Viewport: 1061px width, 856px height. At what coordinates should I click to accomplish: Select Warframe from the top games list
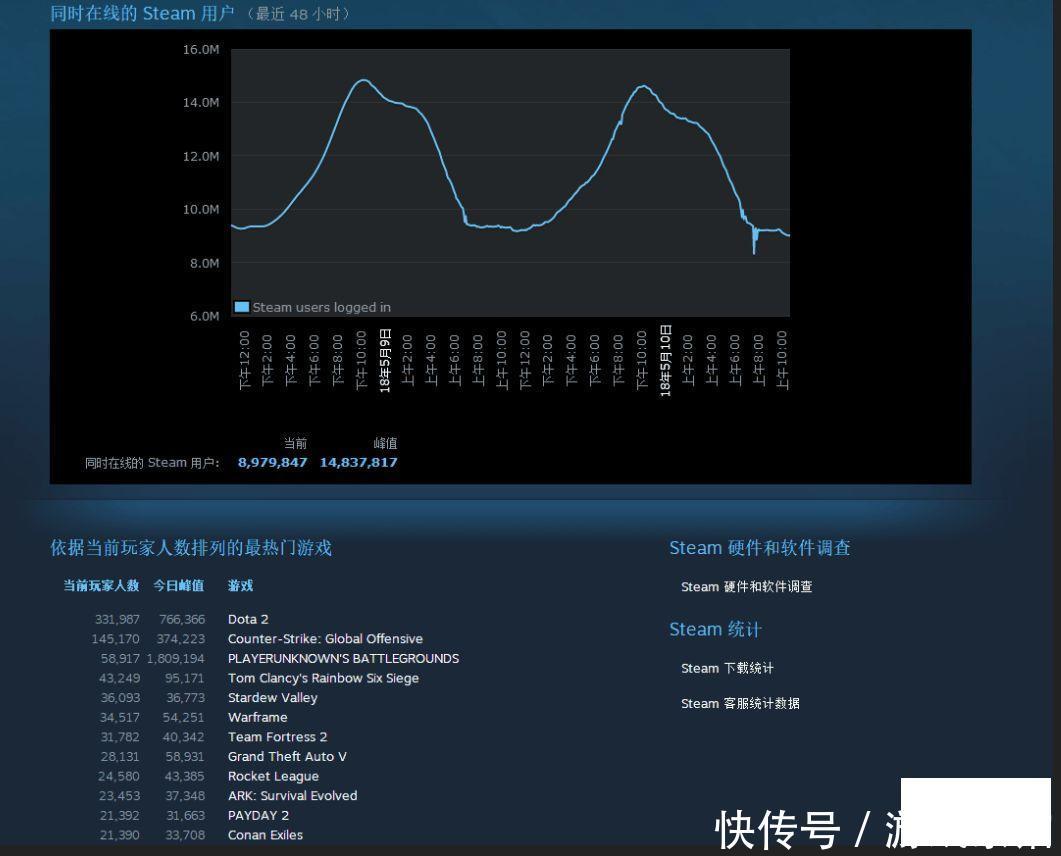pyautogui.click(x=257, y=717)
